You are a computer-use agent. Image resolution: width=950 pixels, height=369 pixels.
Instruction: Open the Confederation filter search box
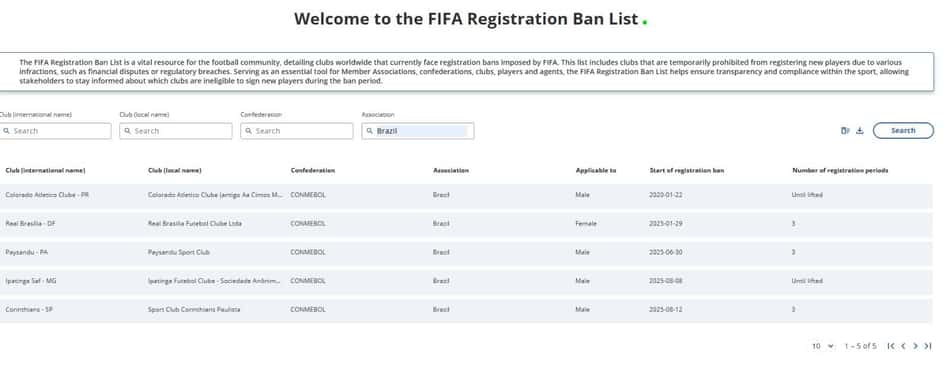pyautogui.click(x=296, y=131)
